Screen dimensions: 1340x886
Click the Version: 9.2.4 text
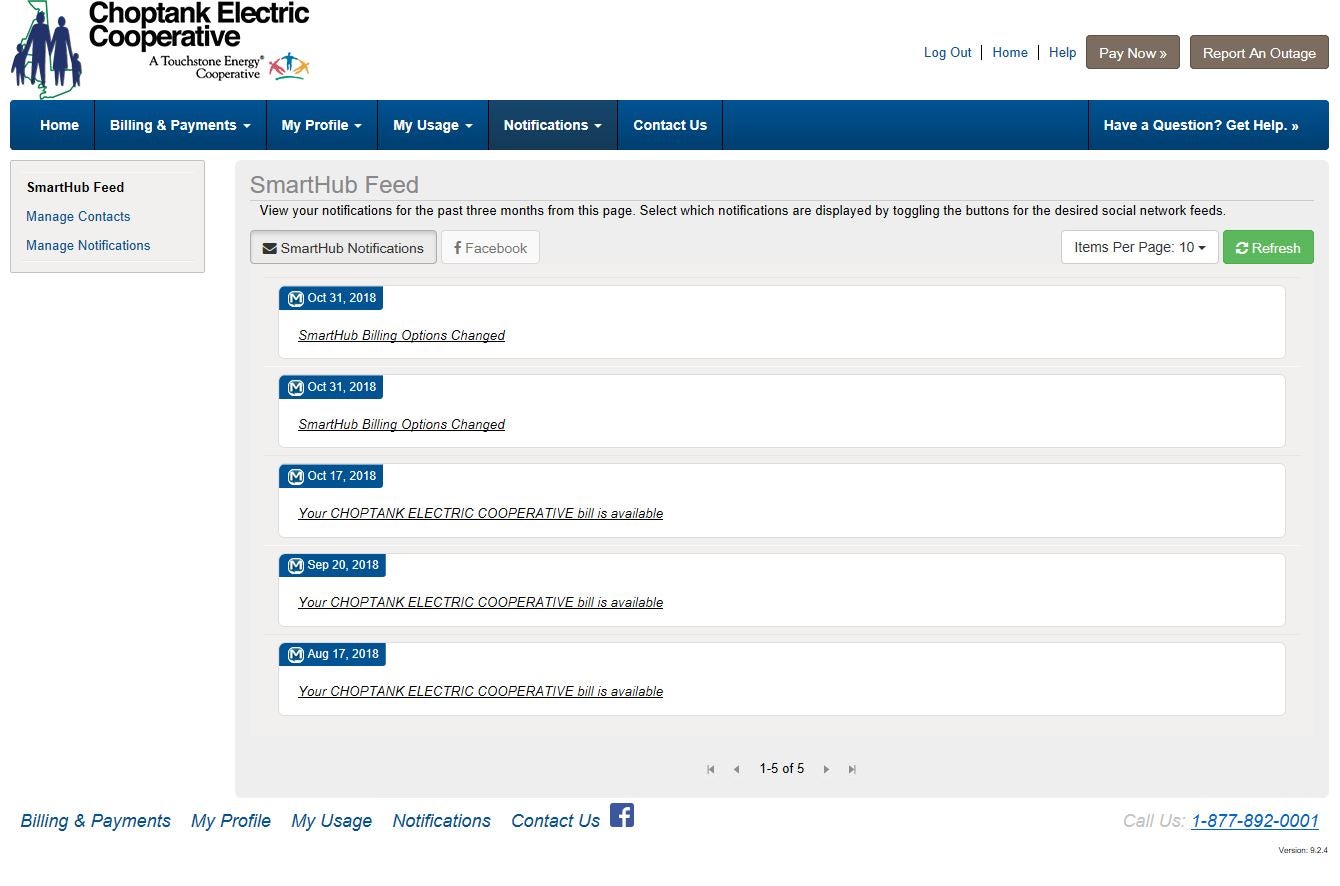pos(1303,851)
